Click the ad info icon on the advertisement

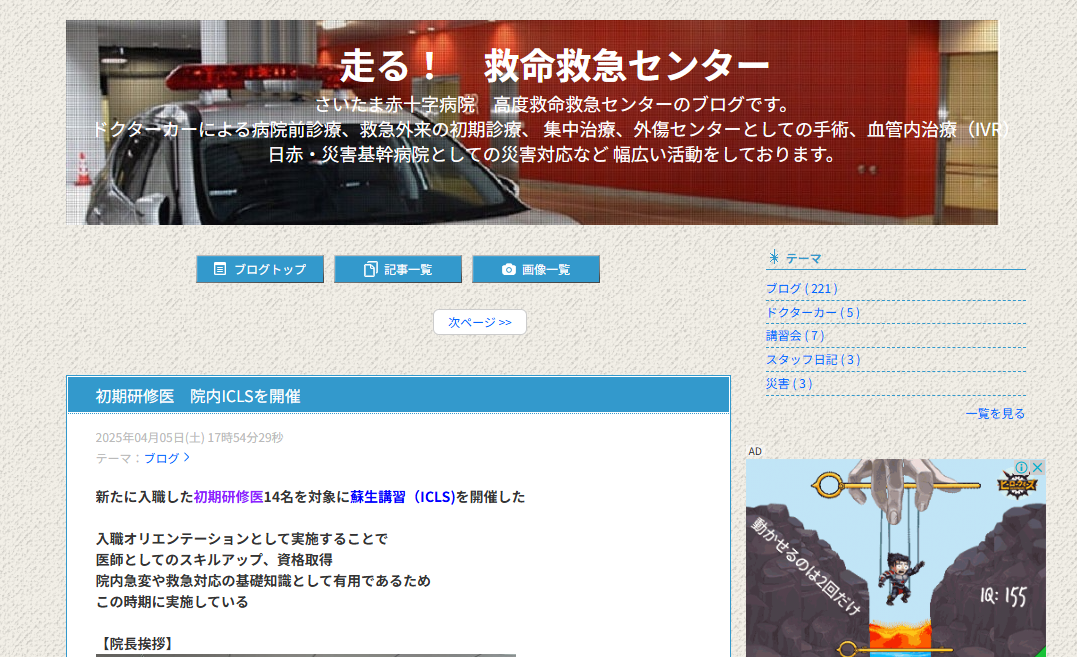[1021, 468]
